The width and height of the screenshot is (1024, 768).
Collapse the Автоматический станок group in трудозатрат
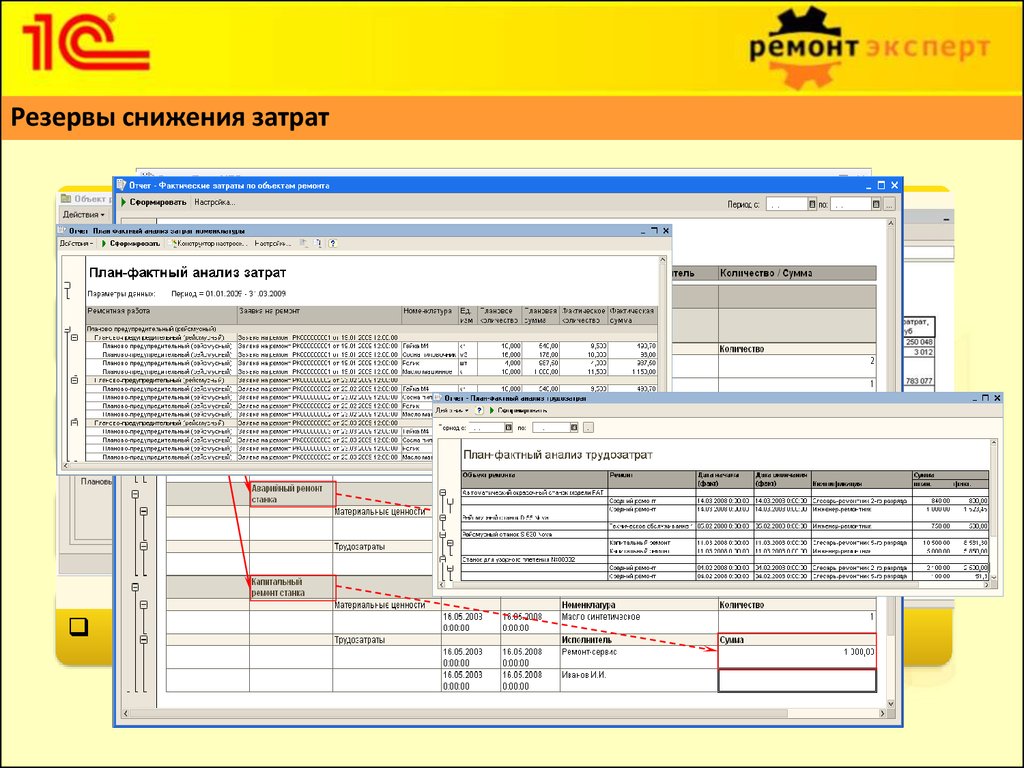(443, 492)
